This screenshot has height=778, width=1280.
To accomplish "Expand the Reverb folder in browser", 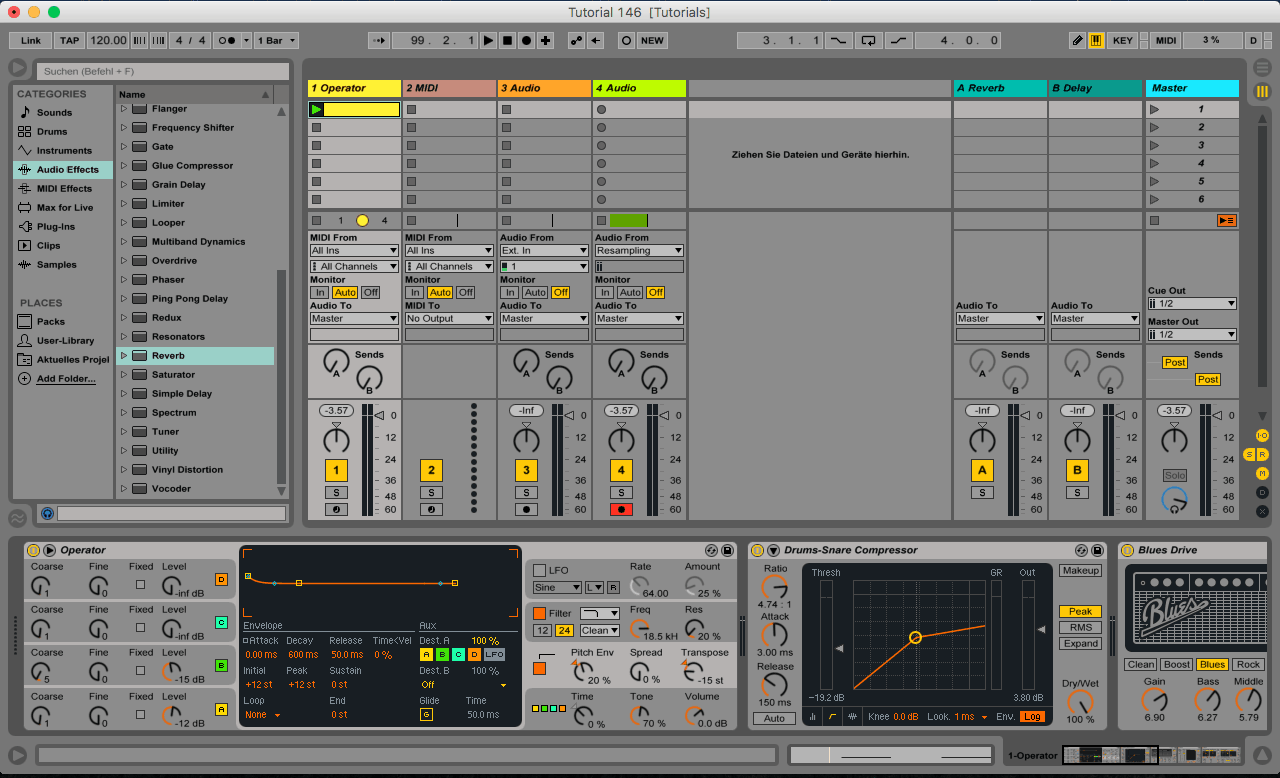I will tap(124, 356).
